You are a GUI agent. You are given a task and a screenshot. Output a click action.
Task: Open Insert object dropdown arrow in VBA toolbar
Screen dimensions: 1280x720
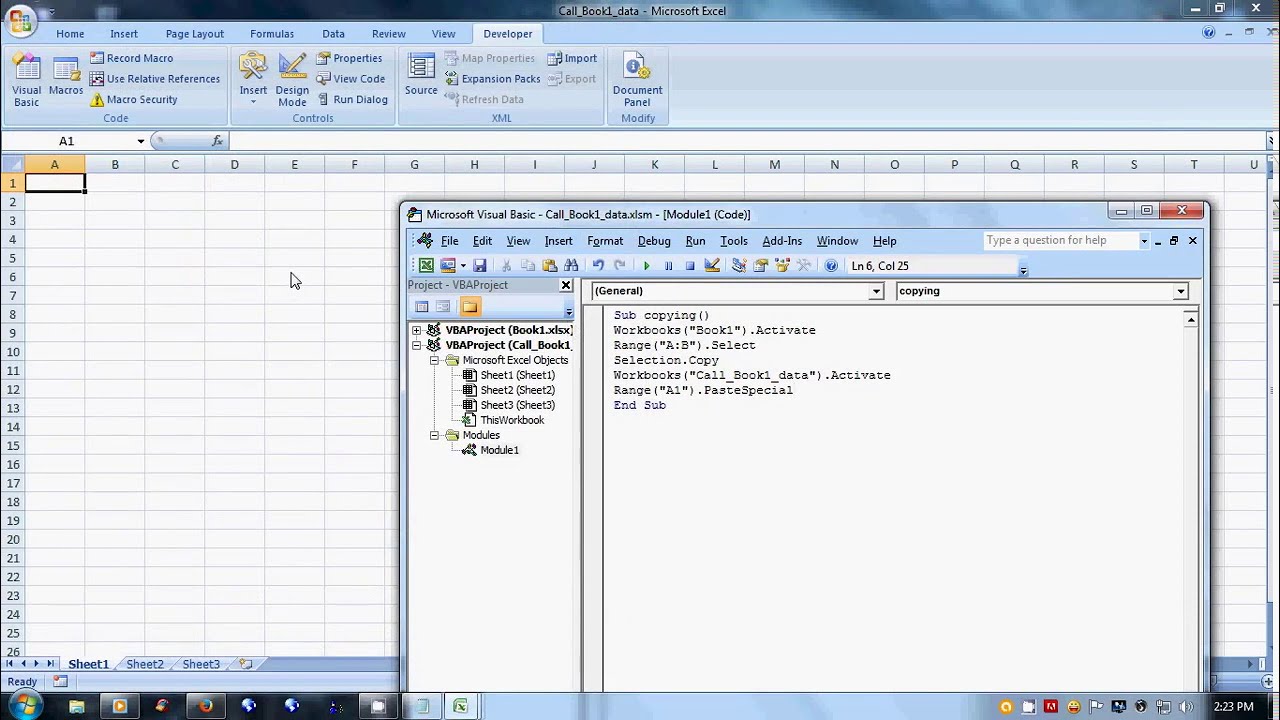tap(462, 266)
